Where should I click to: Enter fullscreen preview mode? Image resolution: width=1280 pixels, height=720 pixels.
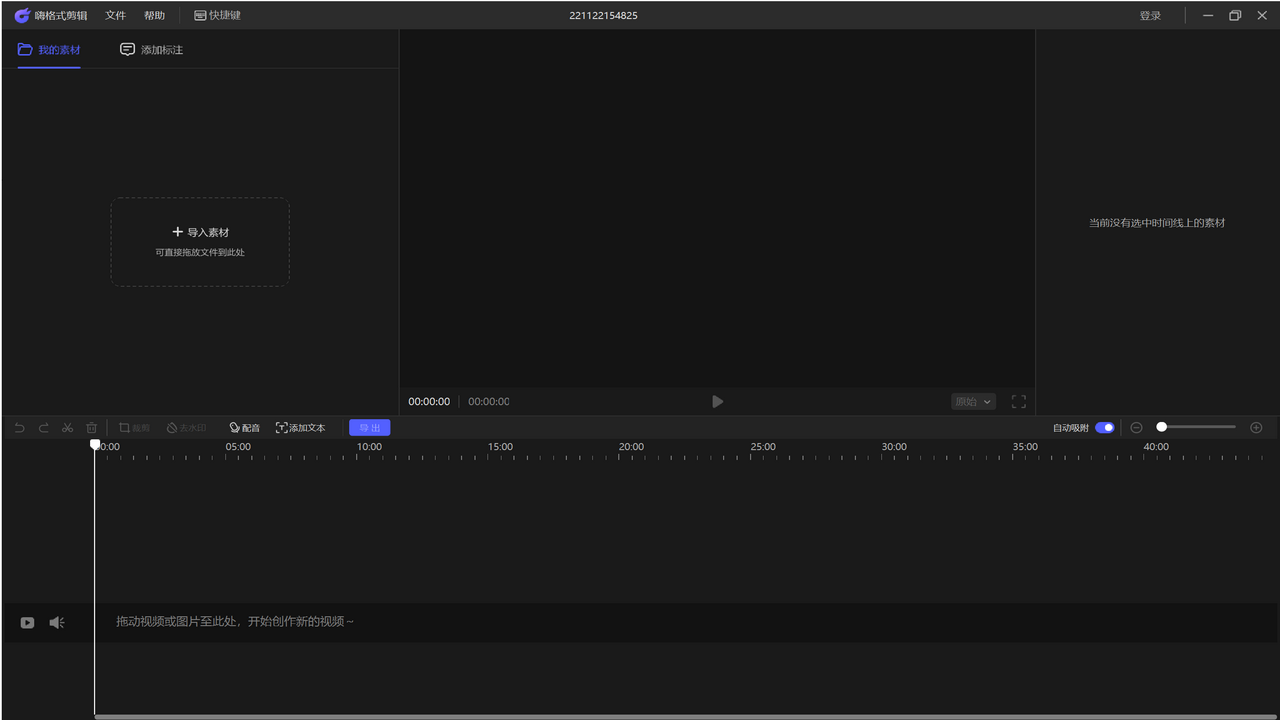coord(1018,402)
